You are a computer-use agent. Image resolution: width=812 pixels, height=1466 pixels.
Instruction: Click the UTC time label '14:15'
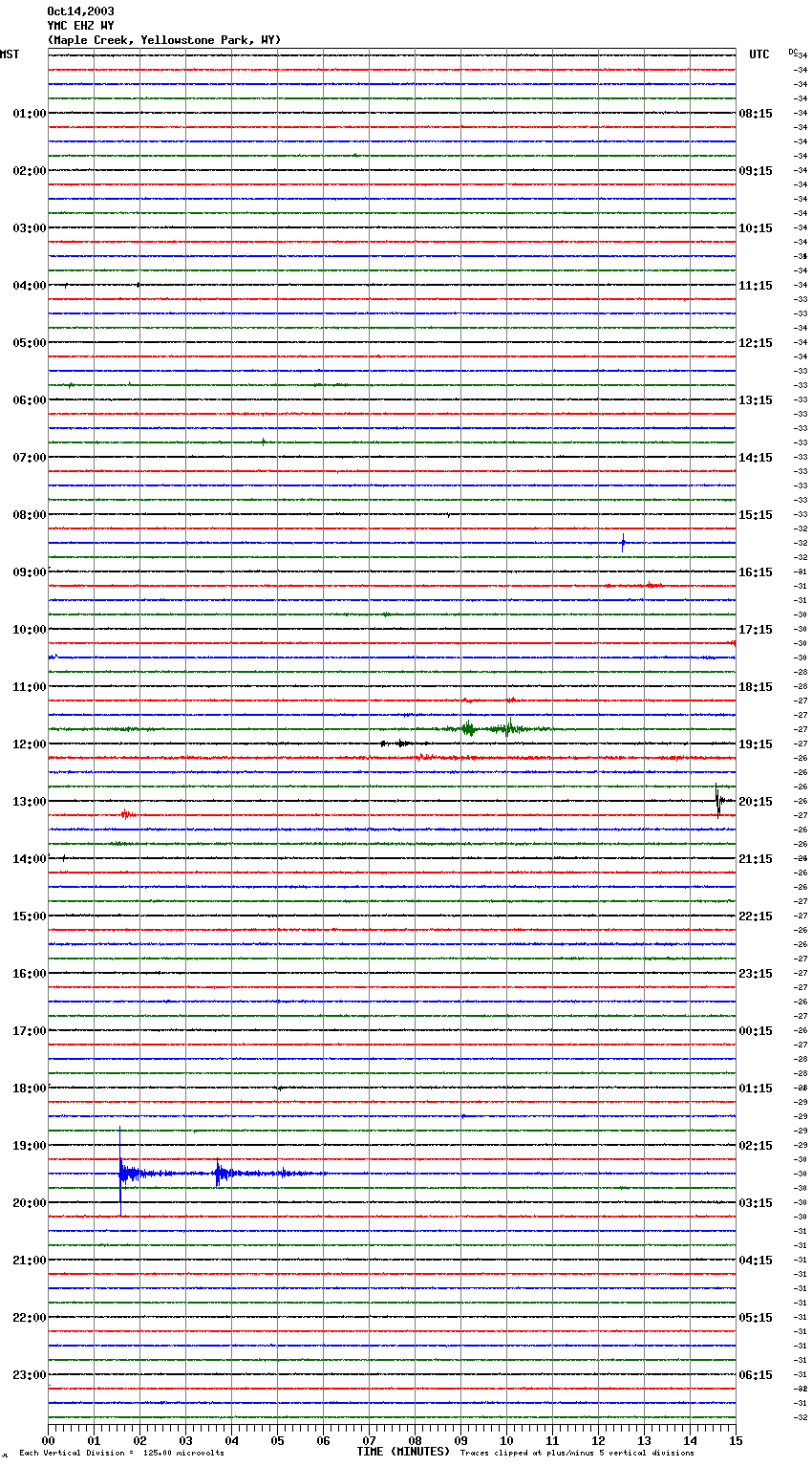[x=756, y=458]
